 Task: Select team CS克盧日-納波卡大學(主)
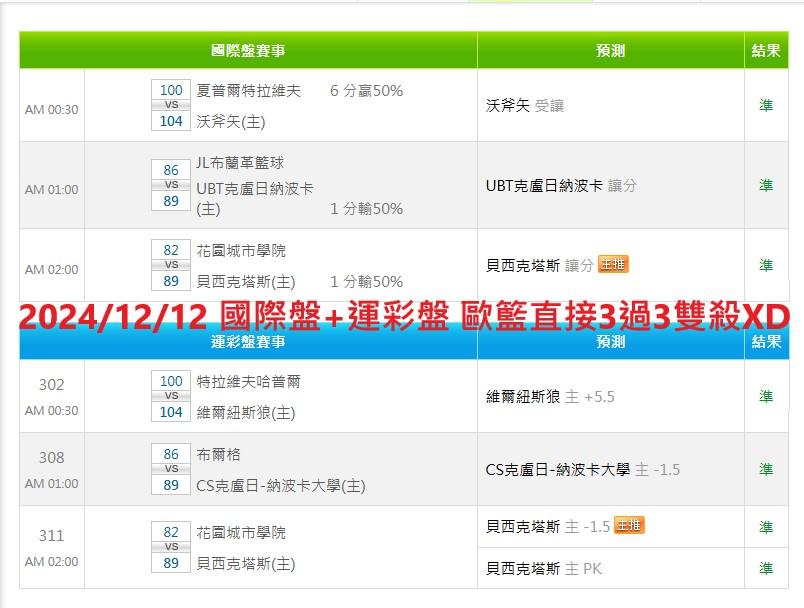coord(281,485)
